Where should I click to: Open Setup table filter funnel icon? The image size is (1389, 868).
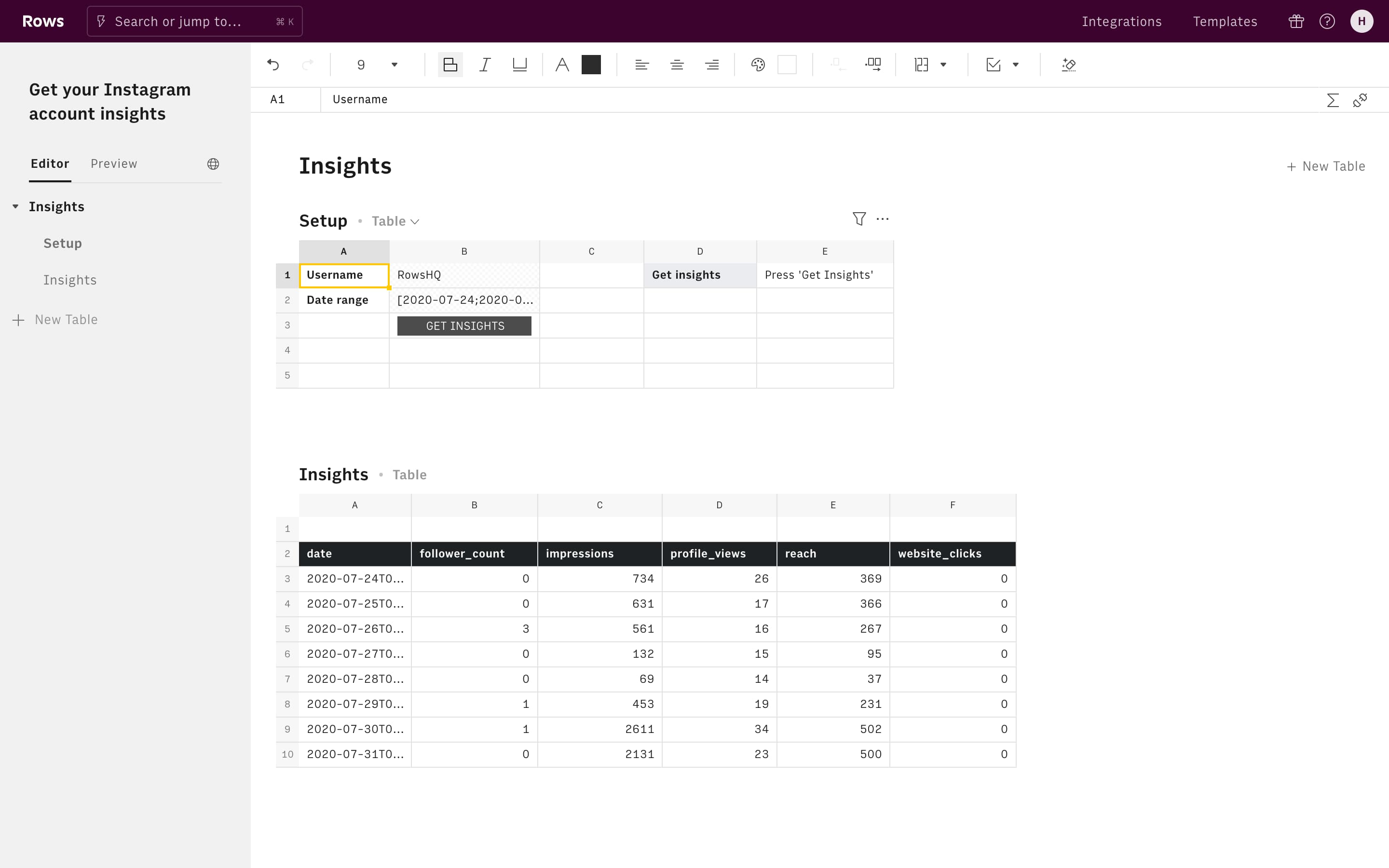[858, 219]
